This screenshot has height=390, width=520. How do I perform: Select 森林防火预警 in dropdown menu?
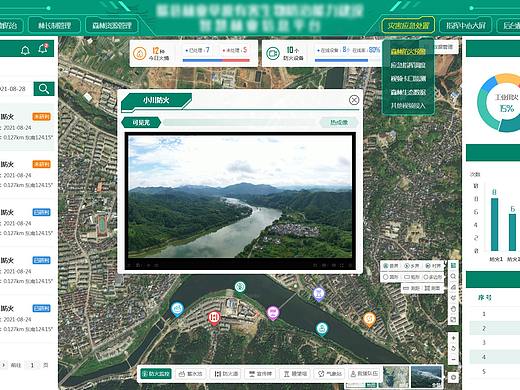tap(408, 52)
